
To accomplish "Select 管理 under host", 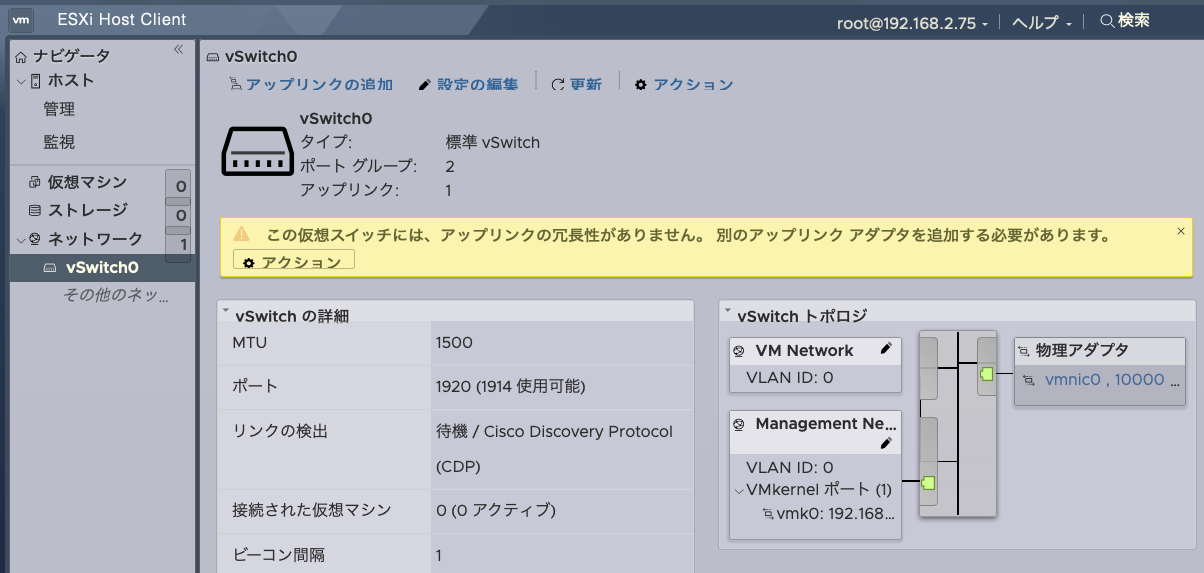I will point(59,109).
